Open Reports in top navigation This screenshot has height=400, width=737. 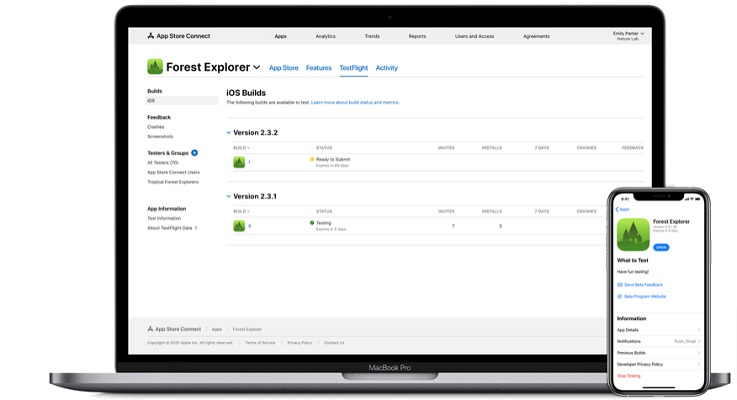click(x=417, y=36)
